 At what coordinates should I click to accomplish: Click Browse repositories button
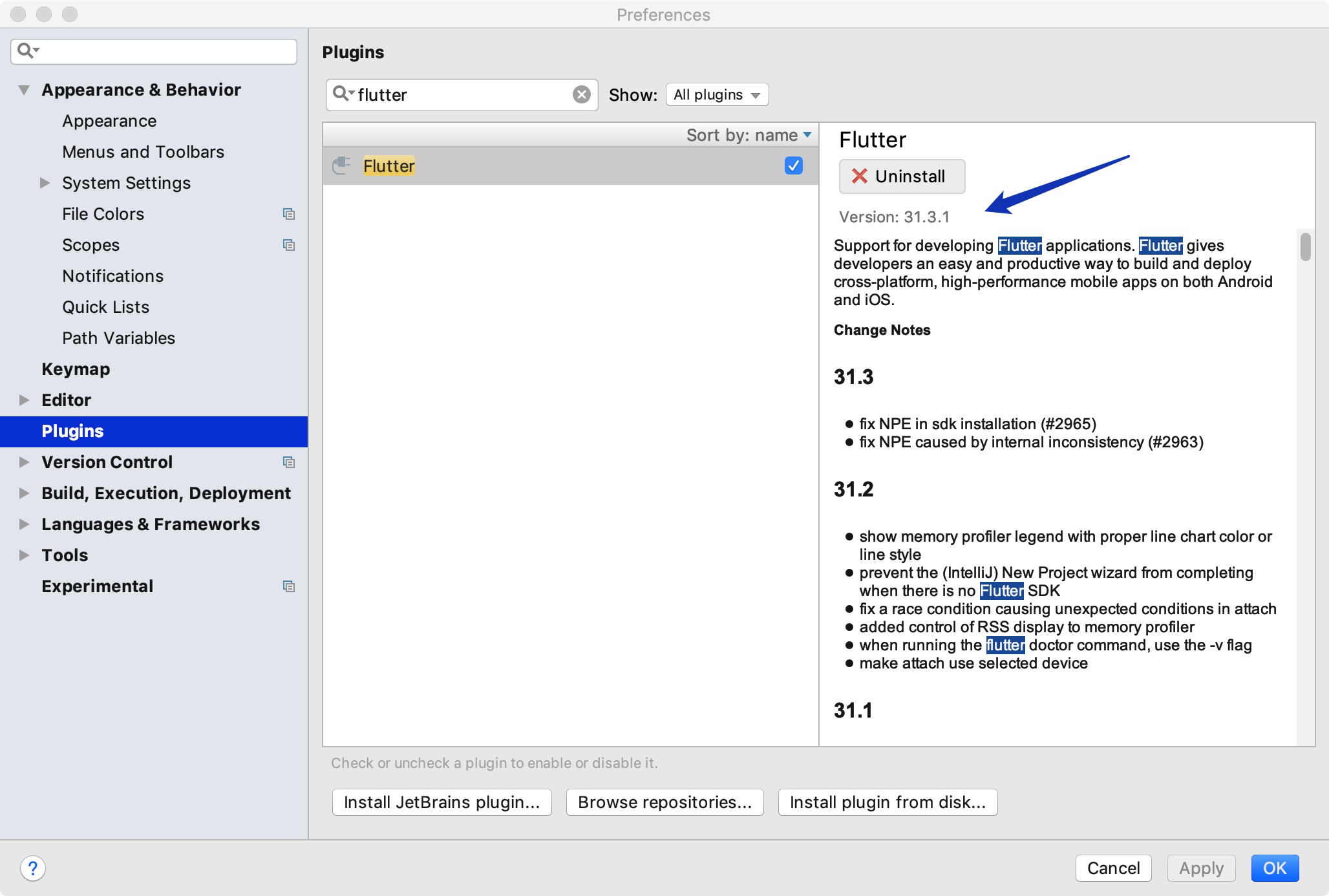coord(664,802)
